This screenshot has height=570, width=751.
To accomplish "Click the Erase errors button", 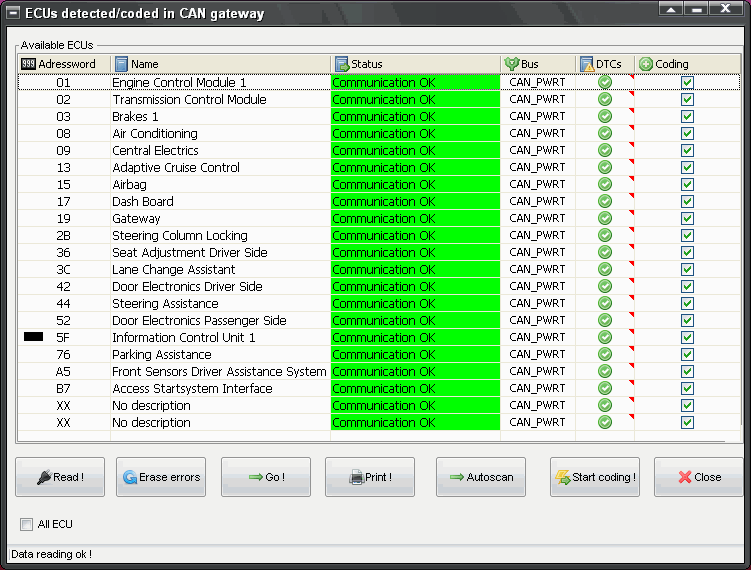I will pyautogui.click(x=161, y=477).
